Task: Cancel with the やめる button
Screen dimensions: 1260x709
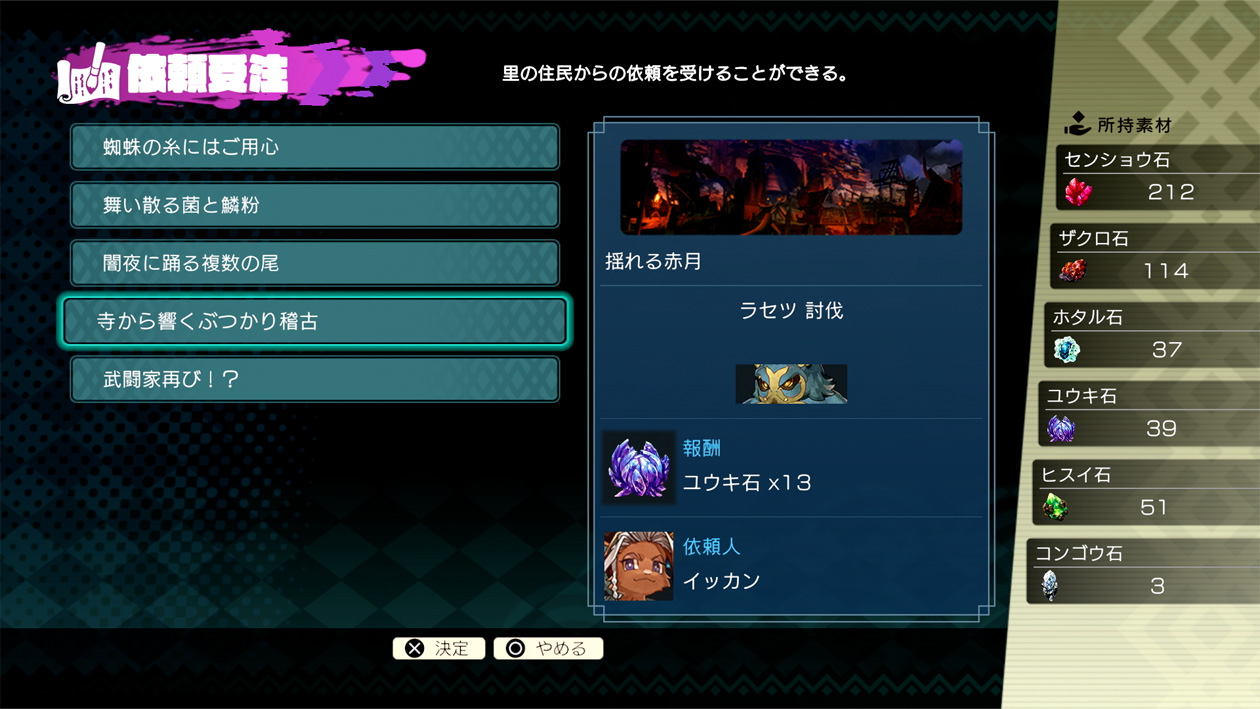Action: pos(548,648)
